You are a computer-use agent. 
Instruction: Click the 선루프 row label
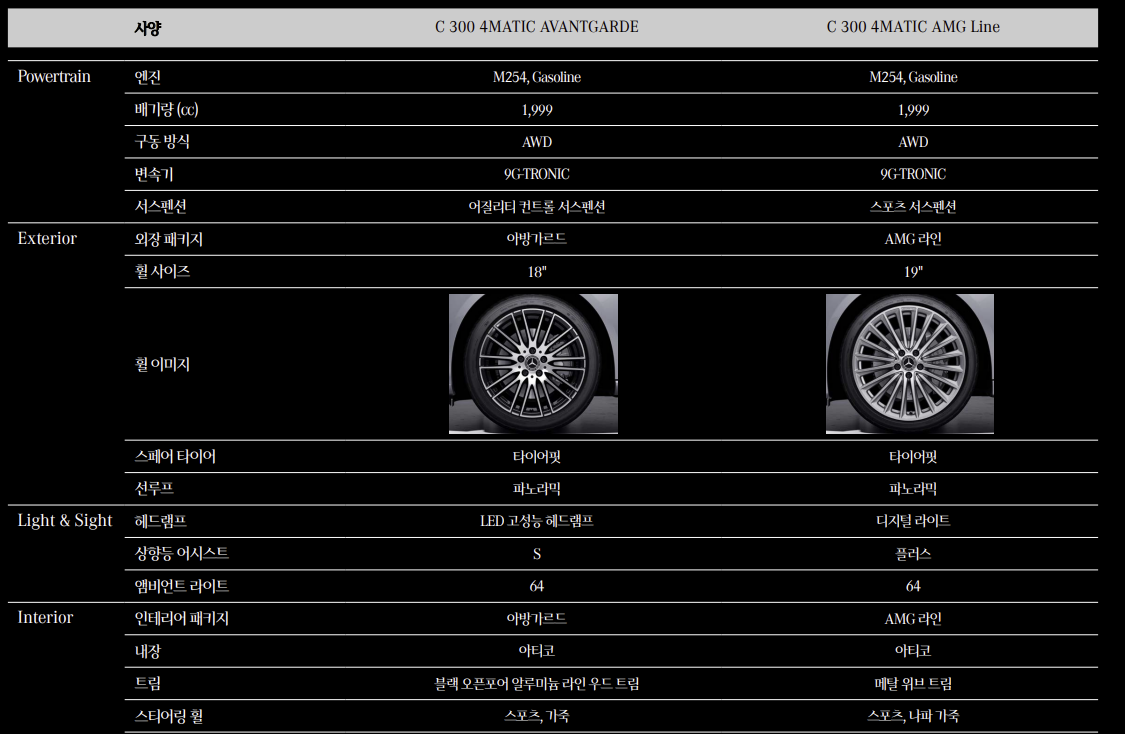(154, 489)
